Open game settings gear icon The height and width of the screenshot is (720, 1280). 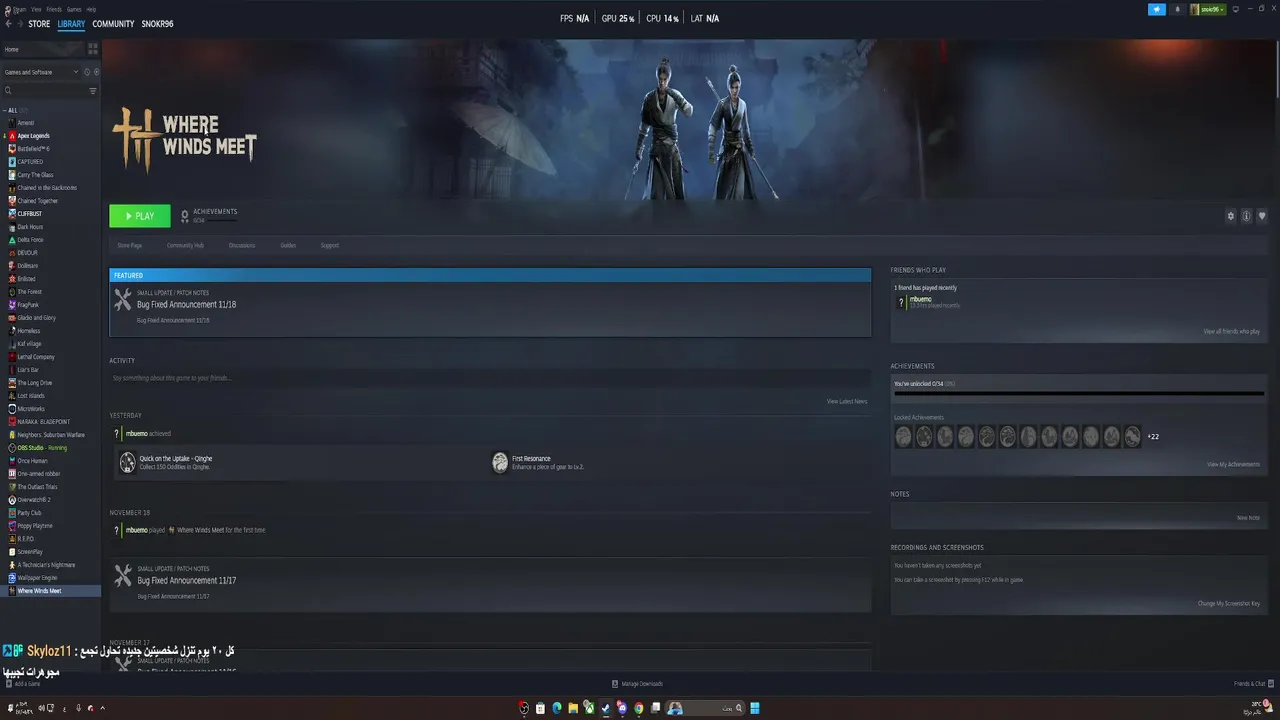tap(1231, 216)
